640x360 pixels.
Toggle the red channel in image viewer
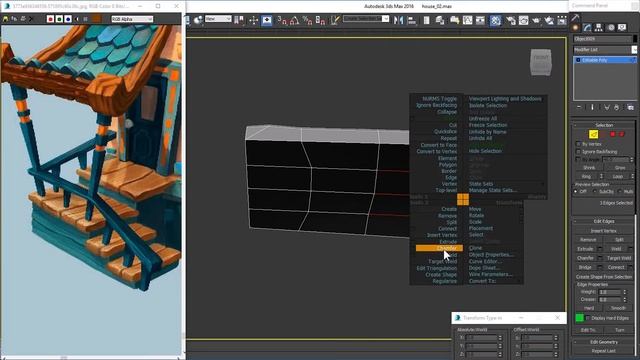[50, 19]
